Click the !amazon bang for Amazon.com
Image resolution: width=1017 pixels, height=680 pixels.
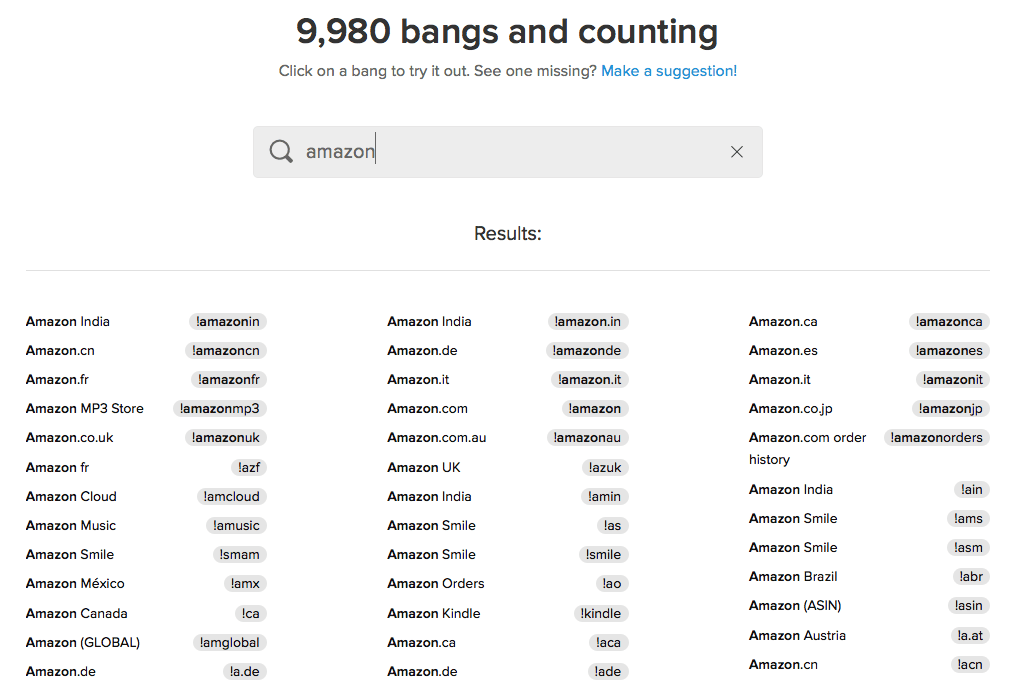(x=595, y=409)
